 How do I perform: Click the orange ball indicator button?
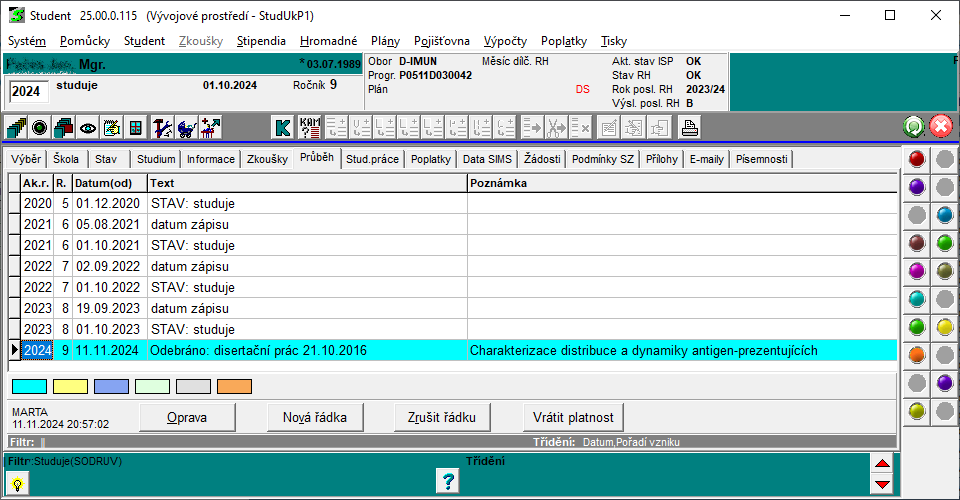tap(917, 354)
